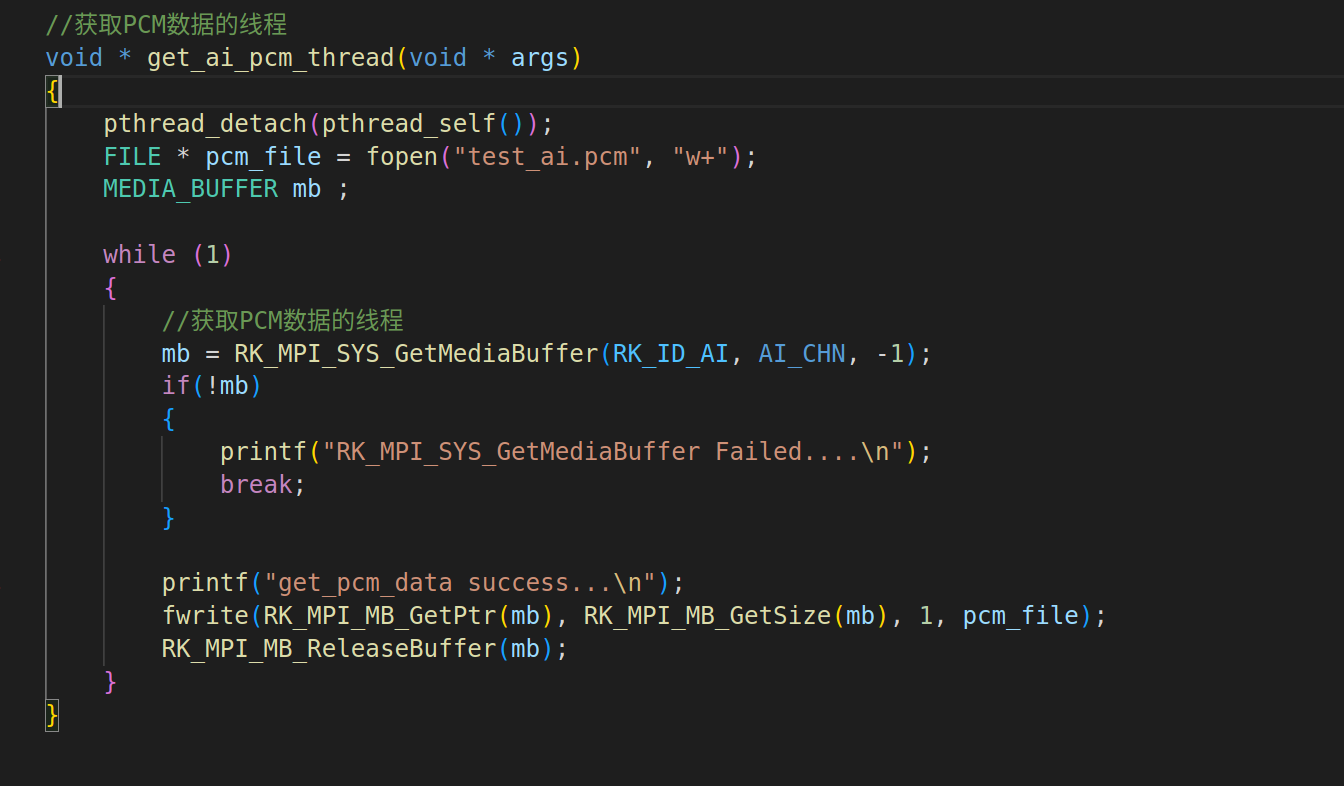Click the function name get_ai_pcm_thread
The image size is (1344, 786).
270,57
